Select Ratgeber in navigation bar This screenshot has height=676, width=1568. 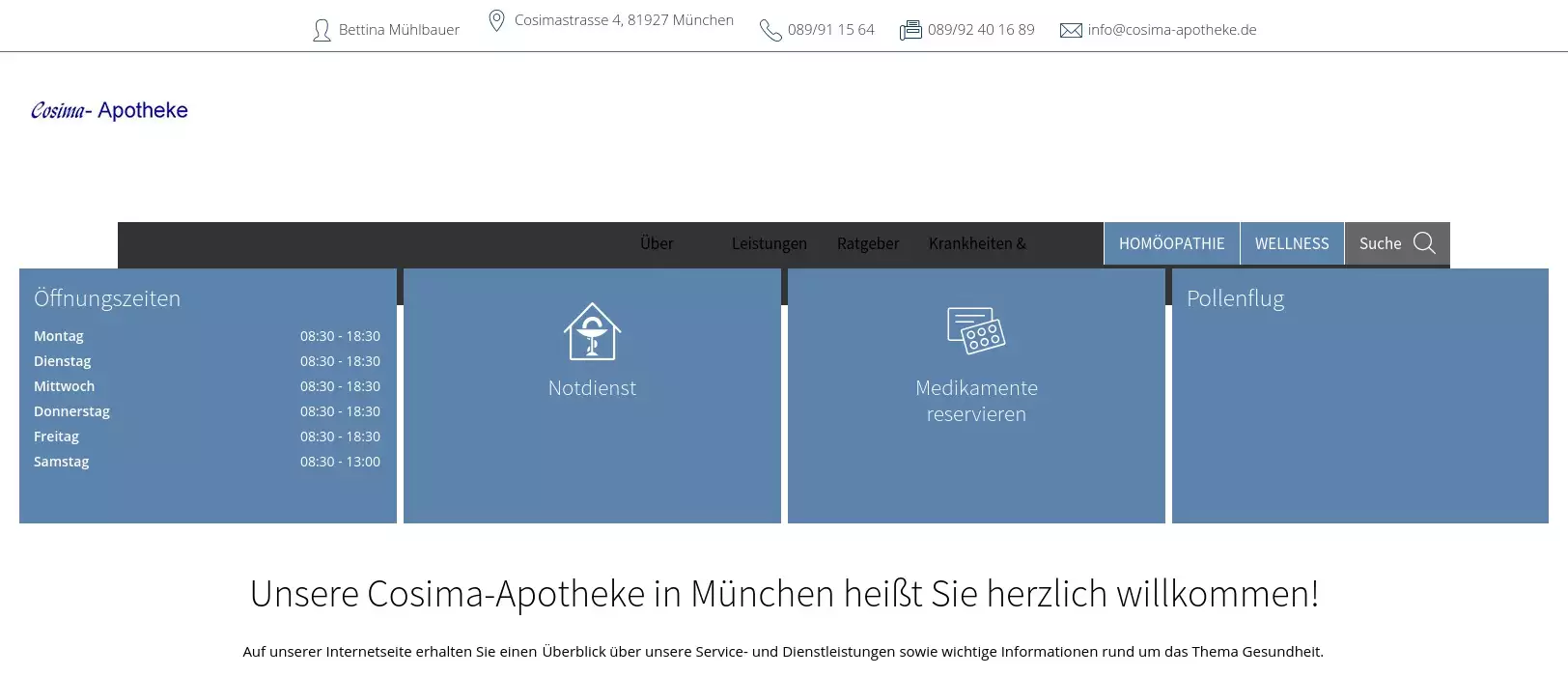pyautogui.click(x=867, y=243)
